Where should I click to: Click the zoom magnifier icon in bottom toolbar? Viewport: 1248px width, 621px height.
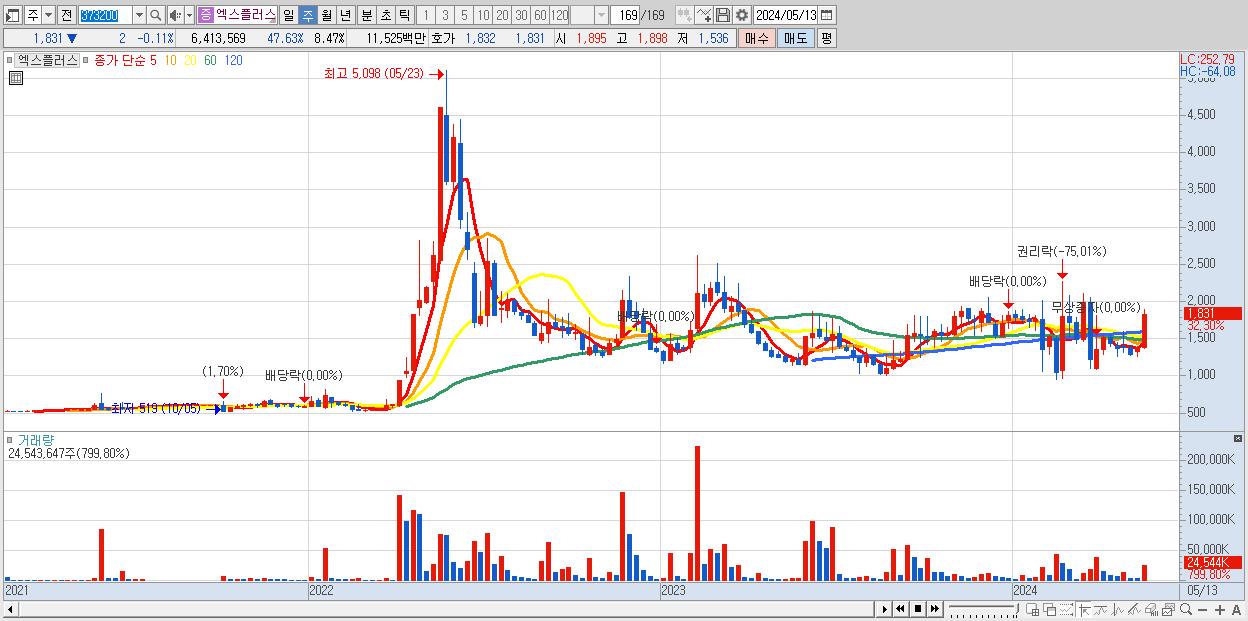coord(1185,609)
